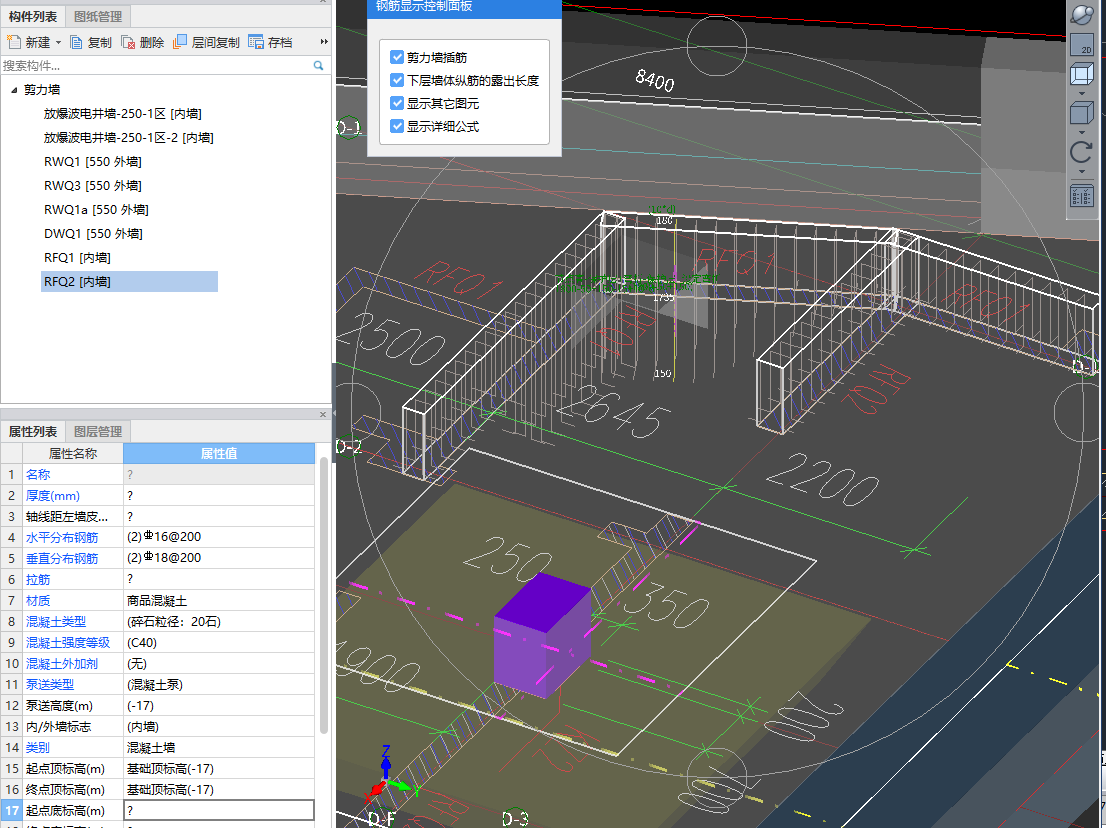Select RFQ2 [内墙] item
Viewport: 1106px width, 828px height.
coord(129,281)
